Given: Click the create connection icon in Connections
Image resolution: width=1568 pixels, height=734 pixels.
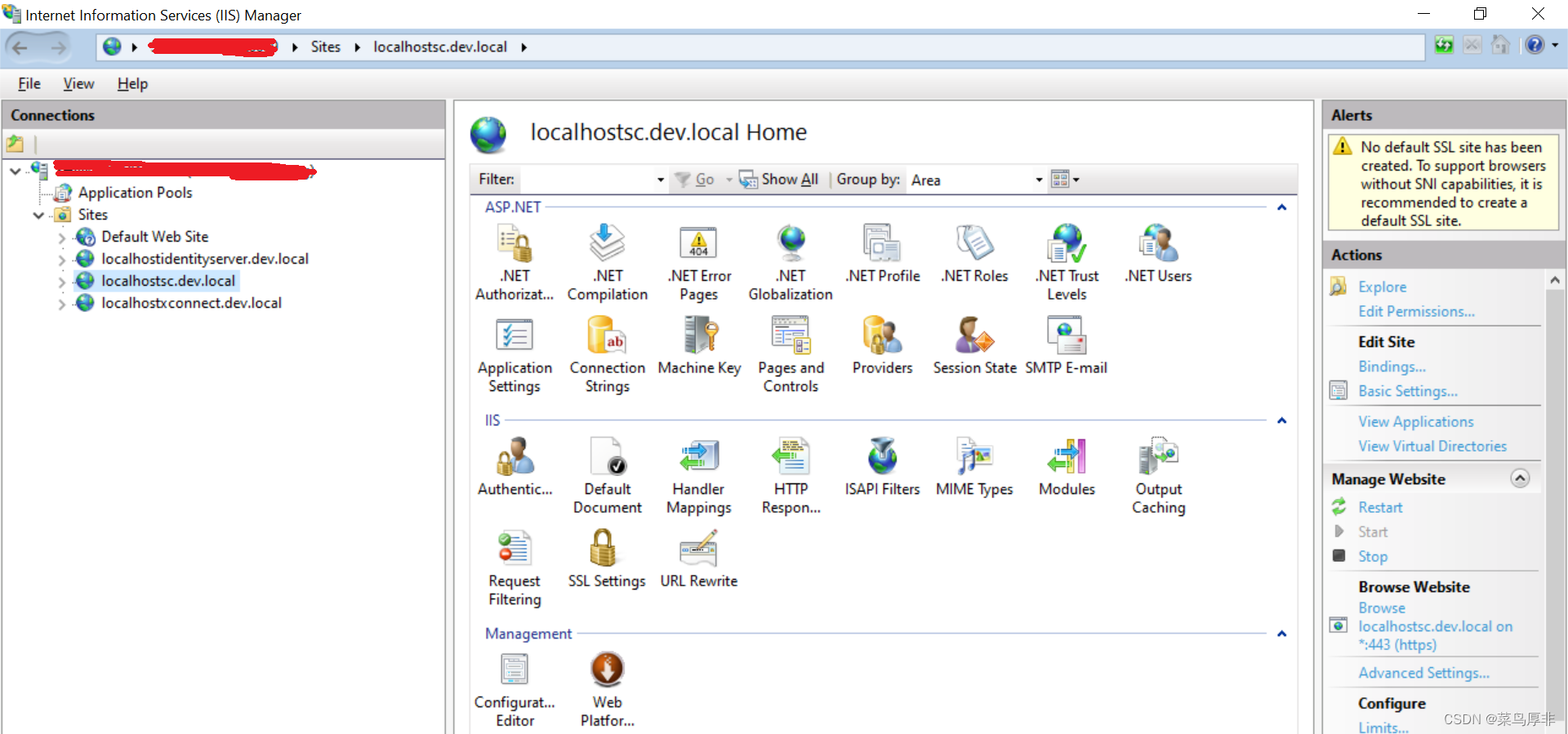Looking at the screenshot, I should click(x=16, y=145).
